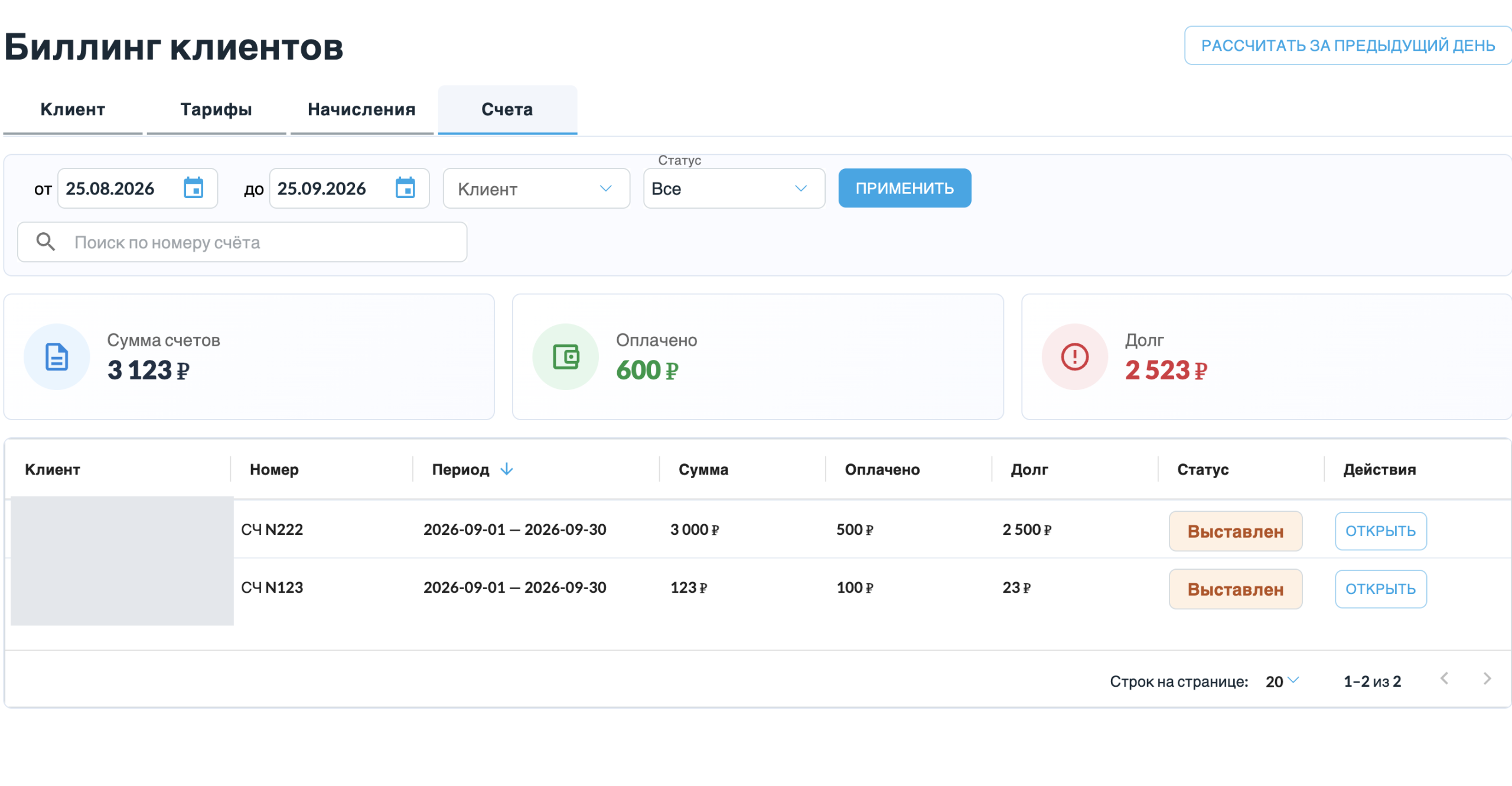1512x786 pixels.
Task: Go to previous table page arrow
Action: (1445, 679)
